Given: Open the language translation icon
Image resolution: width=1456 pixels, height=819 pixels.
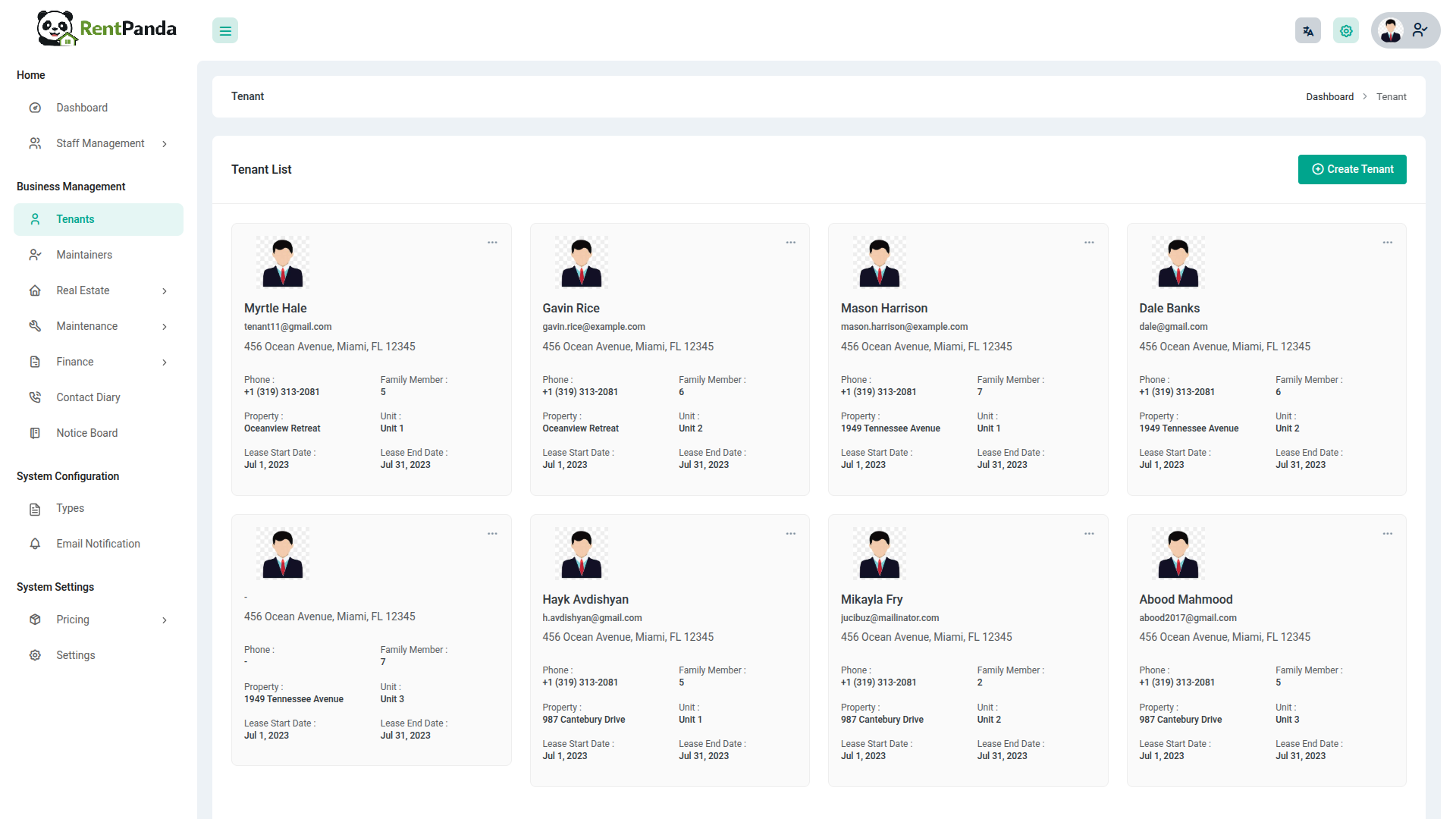Looking at the screenshot, I should (1308, 31).
